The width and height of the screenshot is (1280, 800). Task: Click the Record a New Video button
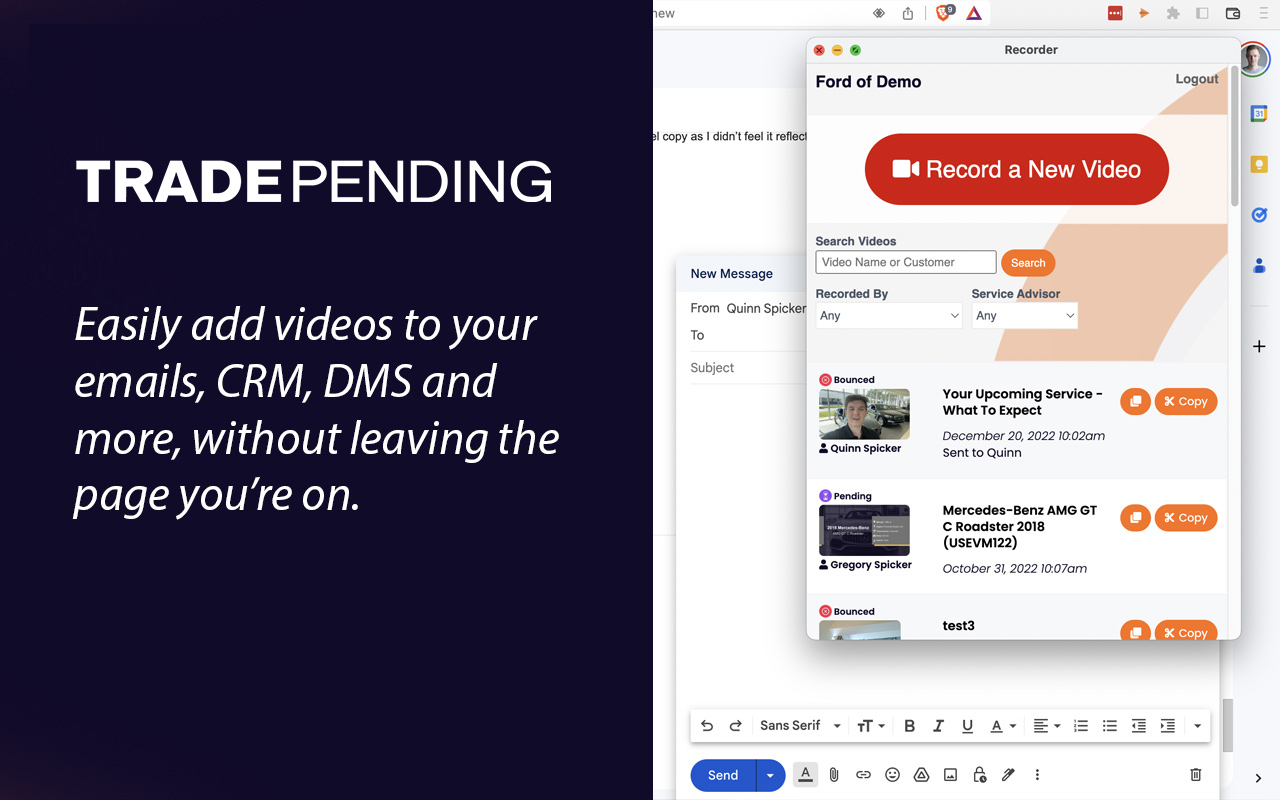tap(1016, 169)
